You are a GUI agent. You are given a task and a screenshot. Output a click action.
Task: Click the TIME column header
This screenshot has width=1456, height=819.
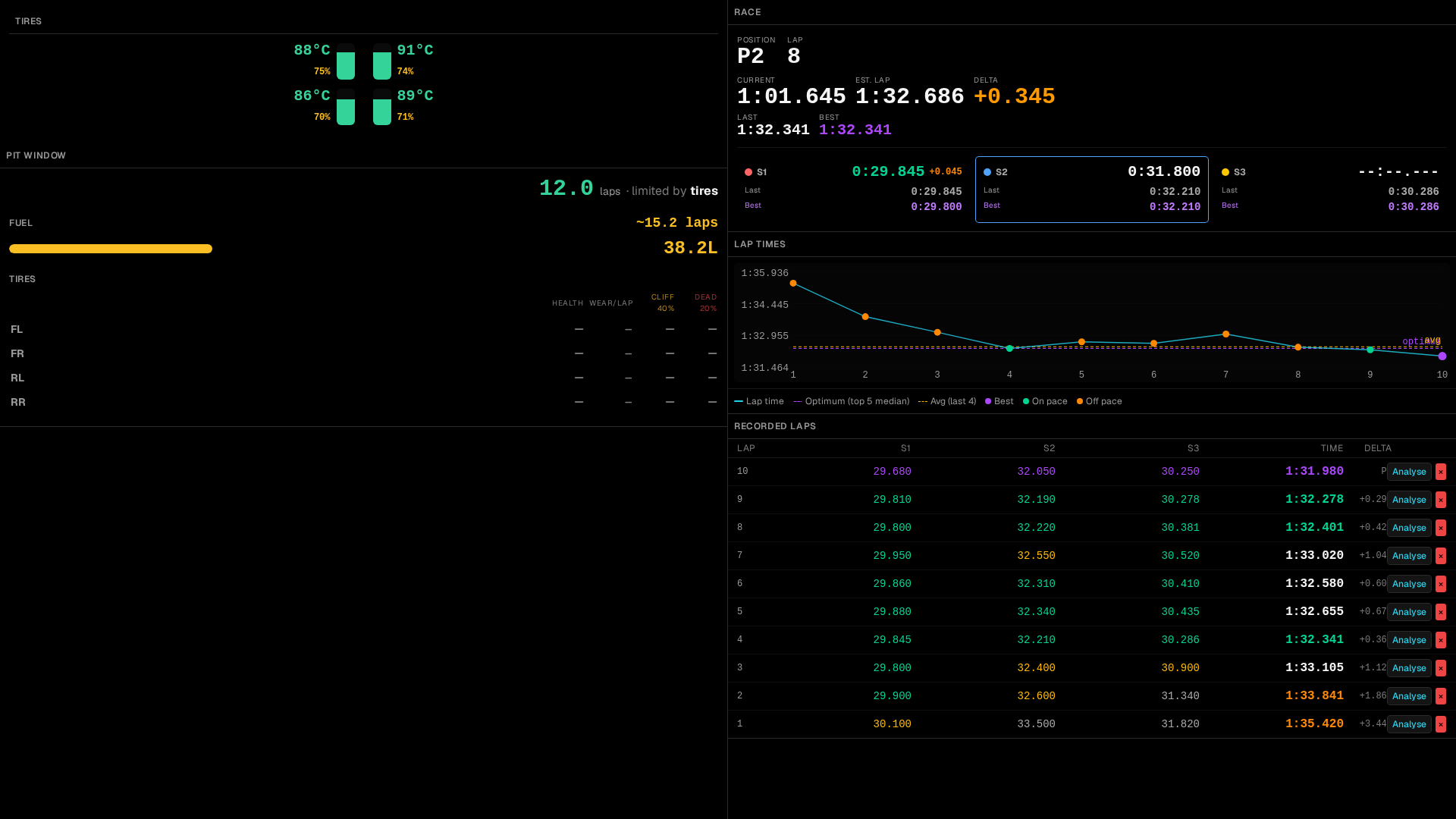pos(1332,448)
